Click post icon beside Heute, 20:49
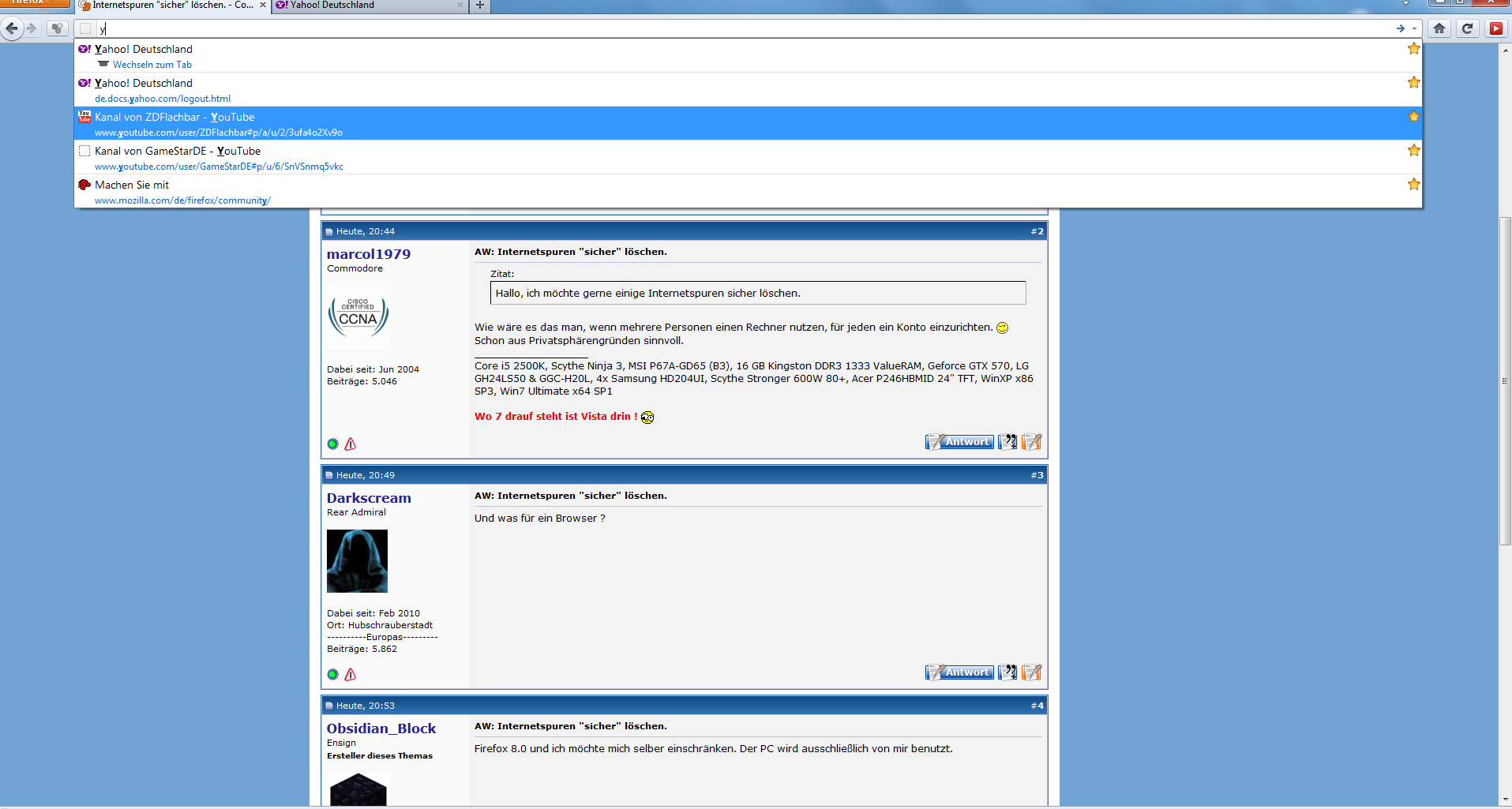The image size is (1512, 809). click(x=329, y=476)
